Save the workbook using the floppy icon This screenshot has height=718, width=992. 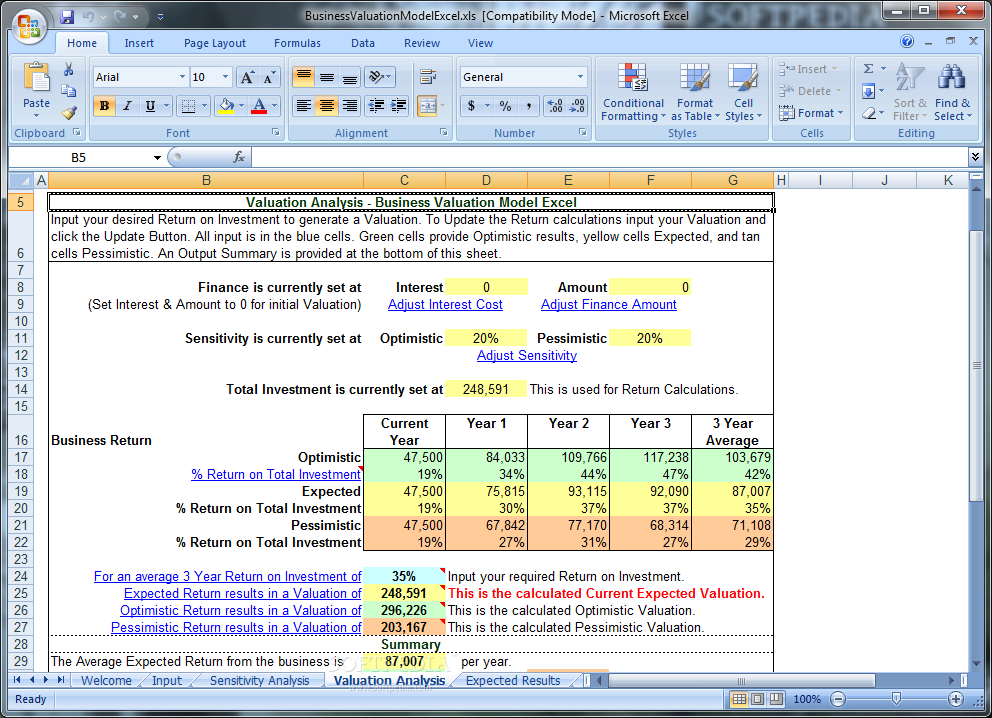(x=67, y=17)
